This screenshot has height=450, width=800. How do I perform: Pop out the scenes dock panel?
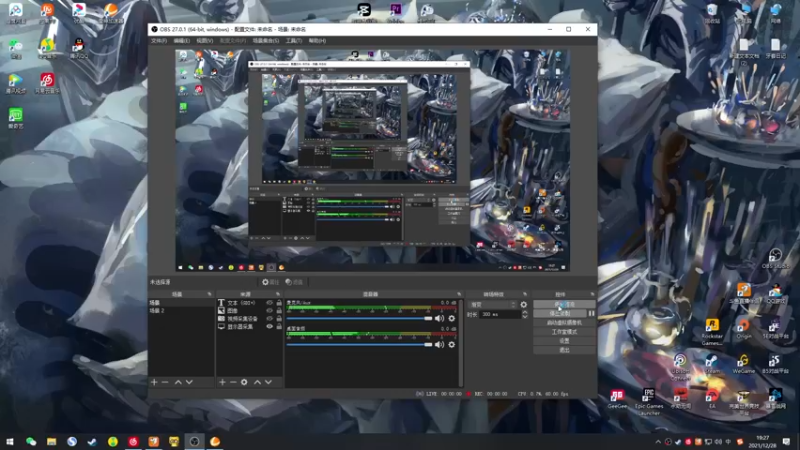(x=209, y=294)
